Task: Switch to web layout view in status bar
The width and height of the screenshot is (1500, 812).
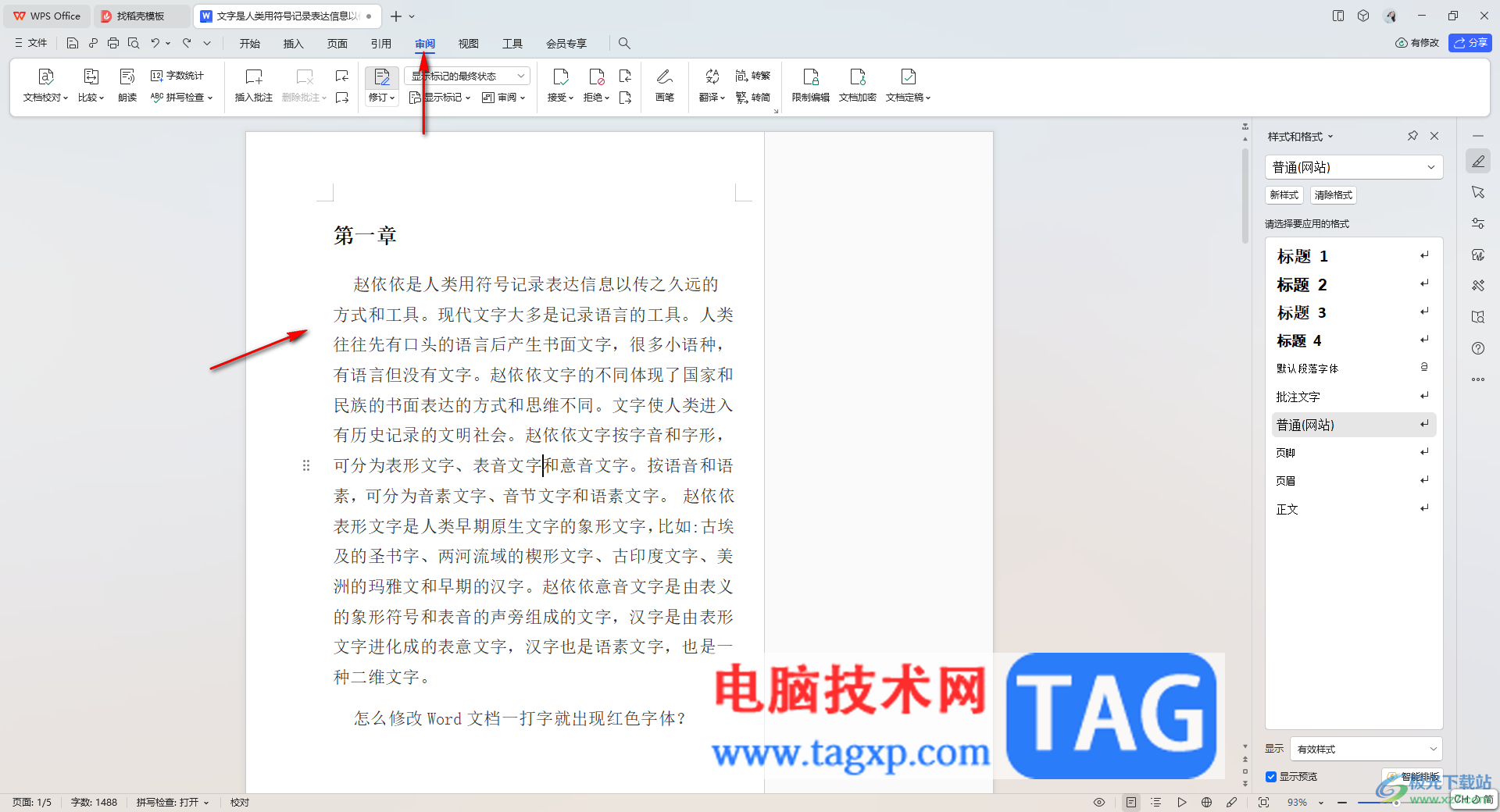Action: pos(1207,803)
